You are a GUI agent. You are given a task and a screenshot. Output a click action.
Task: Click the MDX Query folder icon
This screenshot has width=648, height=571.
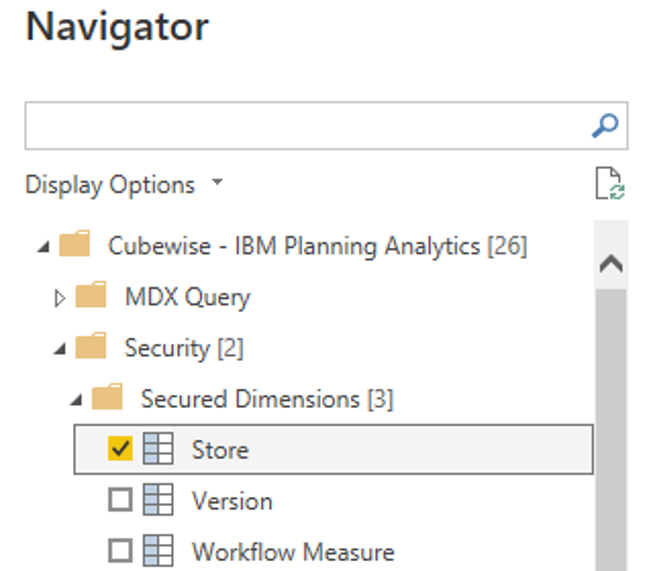(91, 295)
